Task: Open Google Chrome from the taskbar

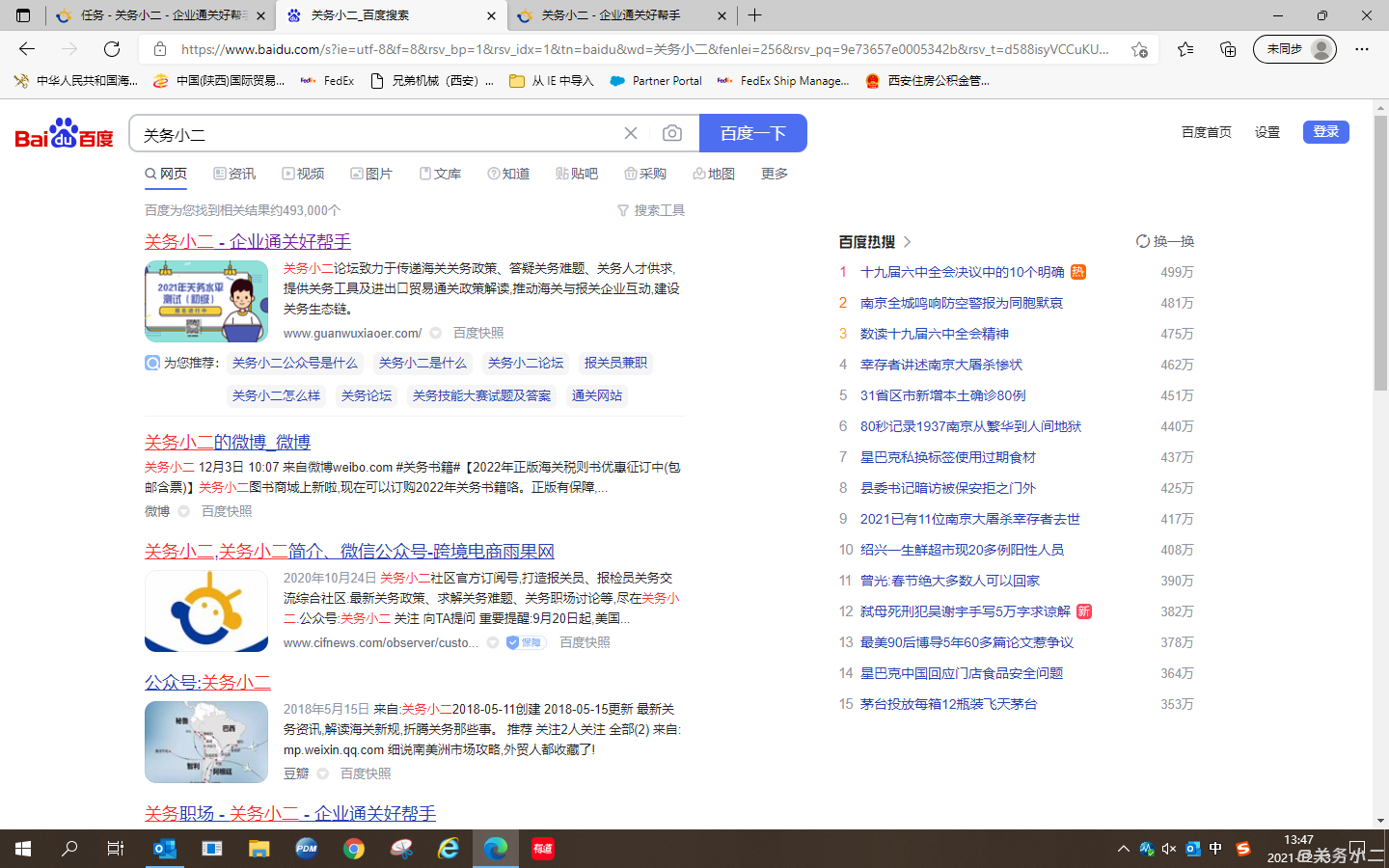Action: [x=354, y=849]
